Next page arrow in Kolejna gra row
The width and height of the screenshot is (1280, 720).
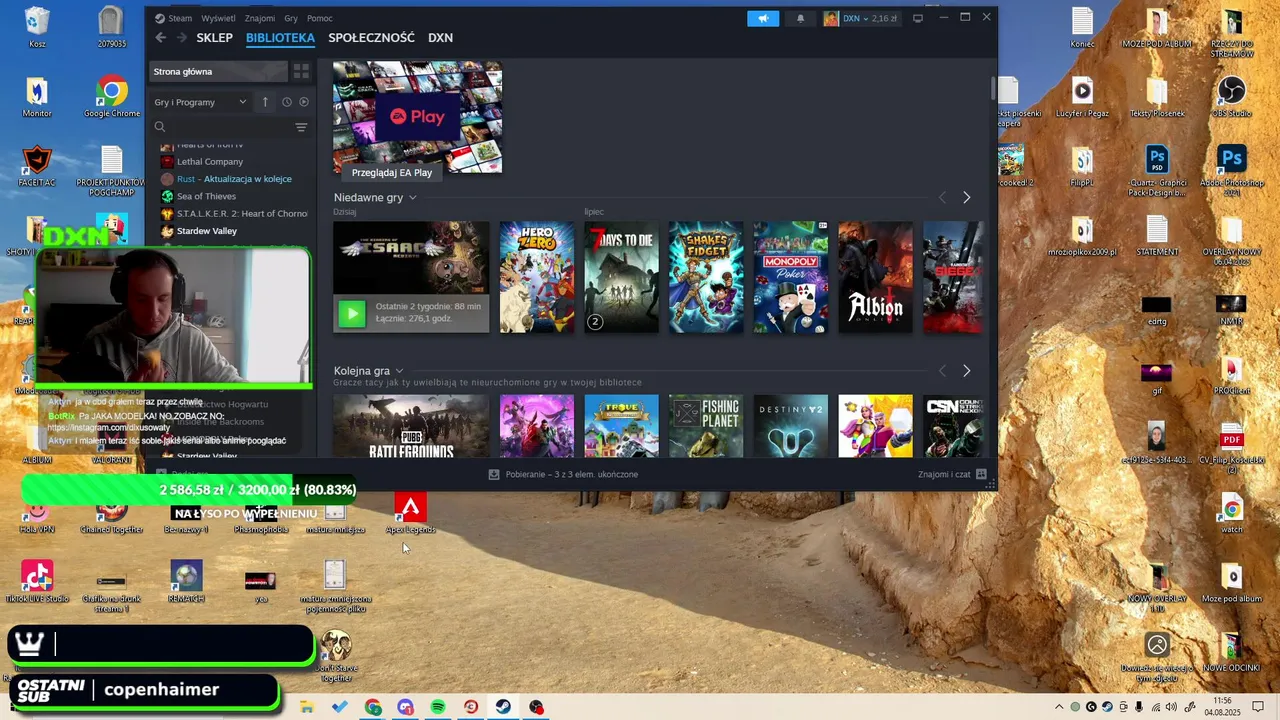click(966, 371)
